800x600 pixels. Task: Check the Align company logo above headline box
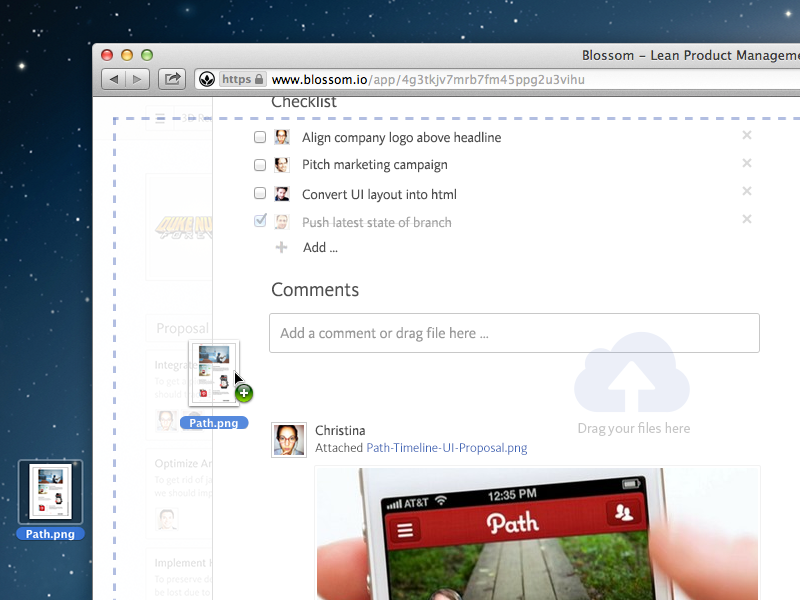[260, 137]
